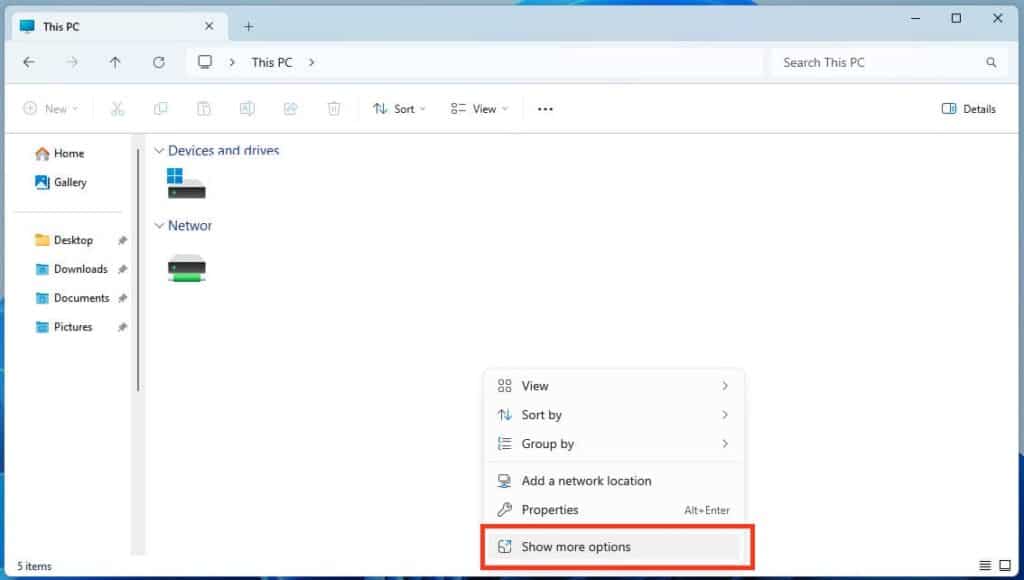
Task: Close the This PC tab
Action: click(x=209, y=26)
